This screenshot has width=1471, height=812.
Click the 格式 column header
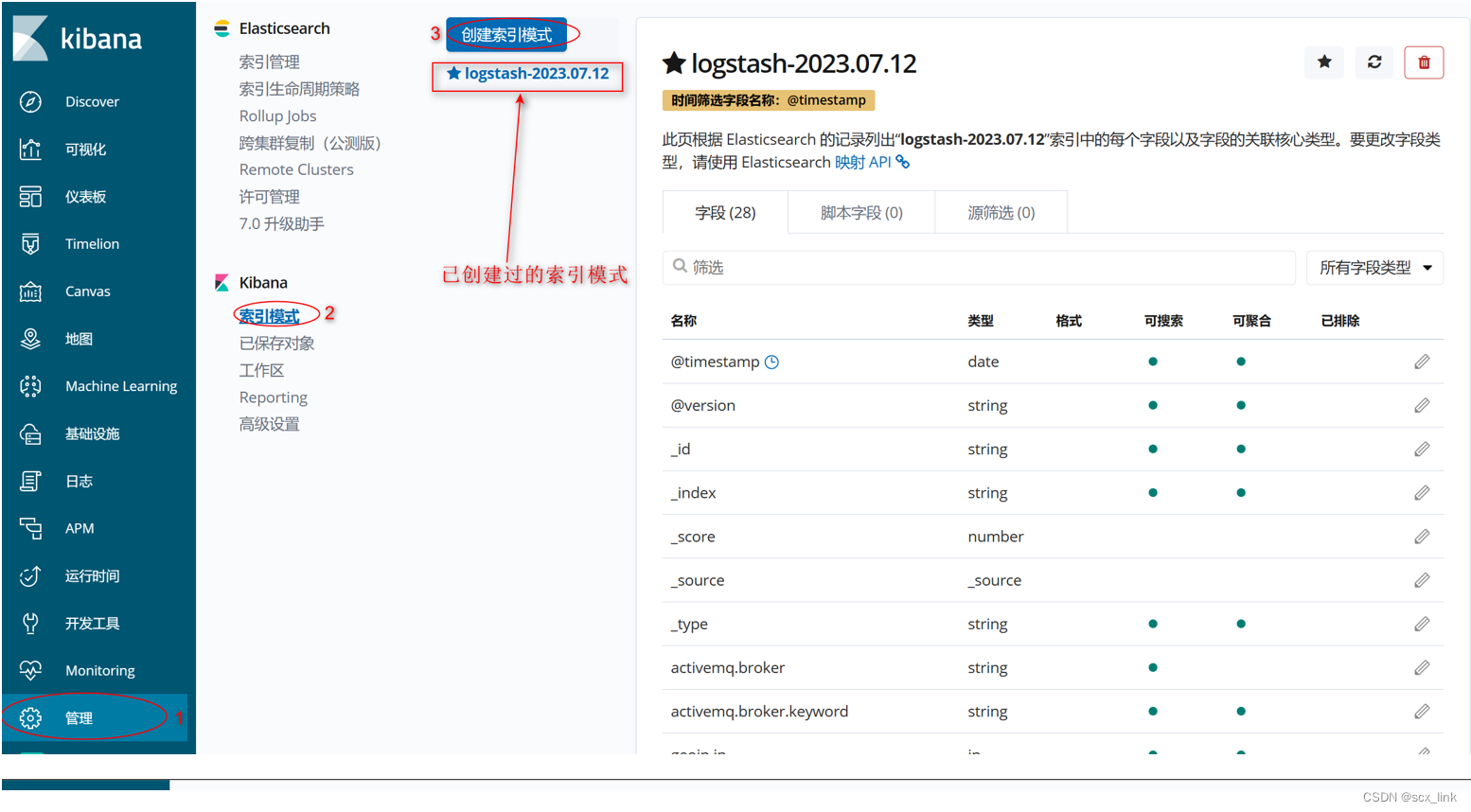[1069, 321]
